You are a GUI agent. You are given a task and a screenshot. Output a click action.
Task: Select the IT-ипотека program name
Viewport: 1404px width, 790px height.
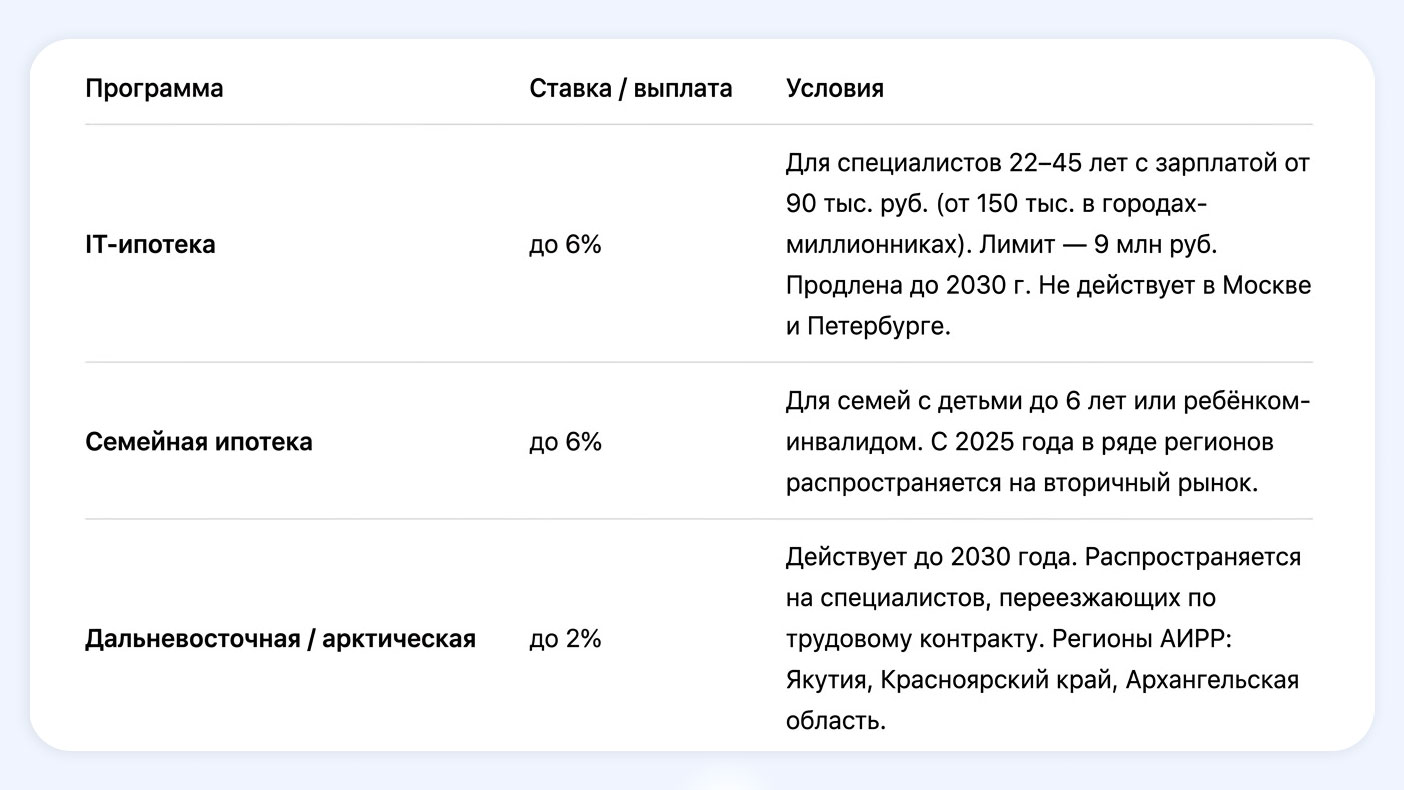[x=150, y=244]
